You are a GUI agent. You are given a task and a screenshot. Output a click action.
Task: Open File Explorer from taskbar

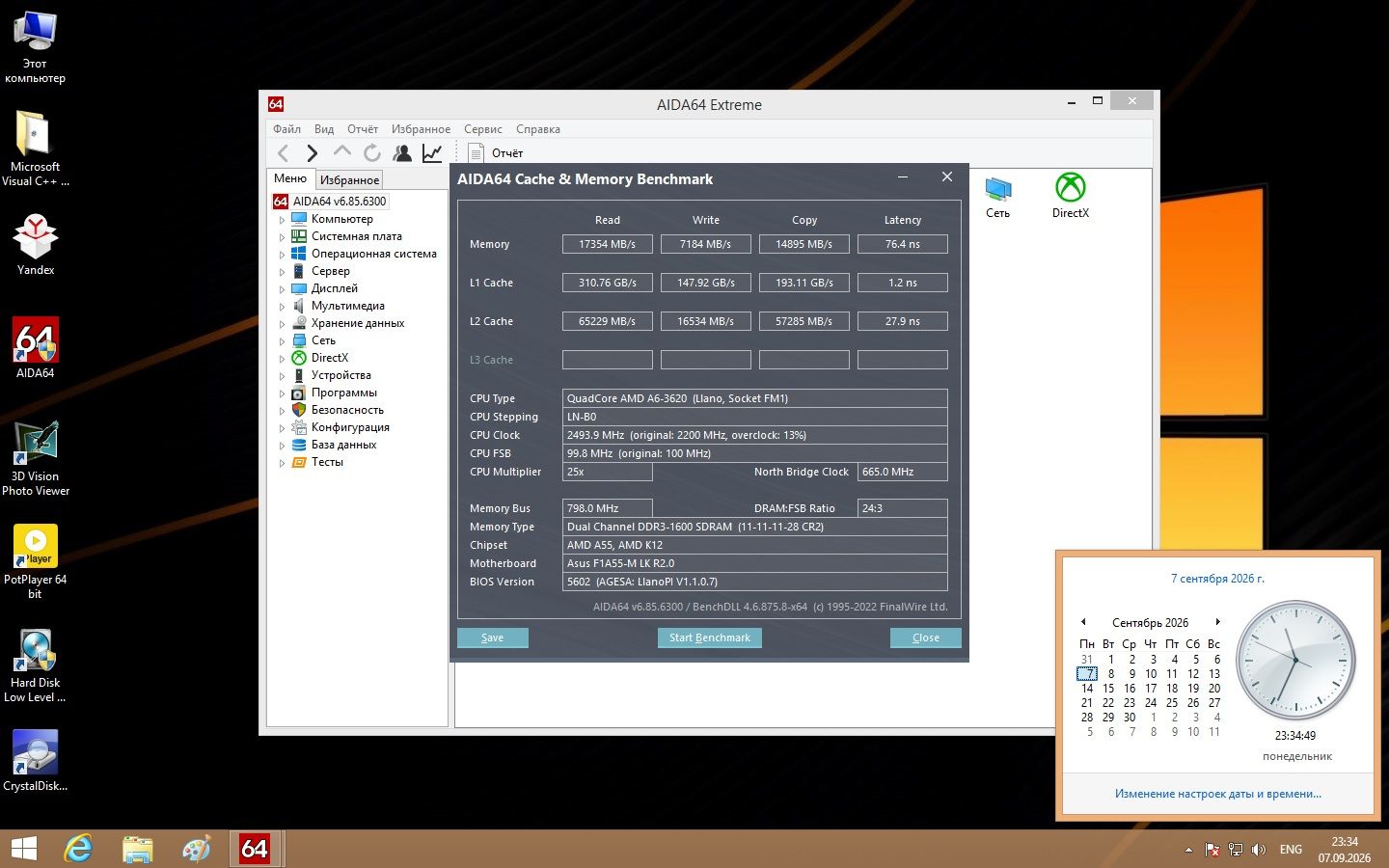pos(138,849)
